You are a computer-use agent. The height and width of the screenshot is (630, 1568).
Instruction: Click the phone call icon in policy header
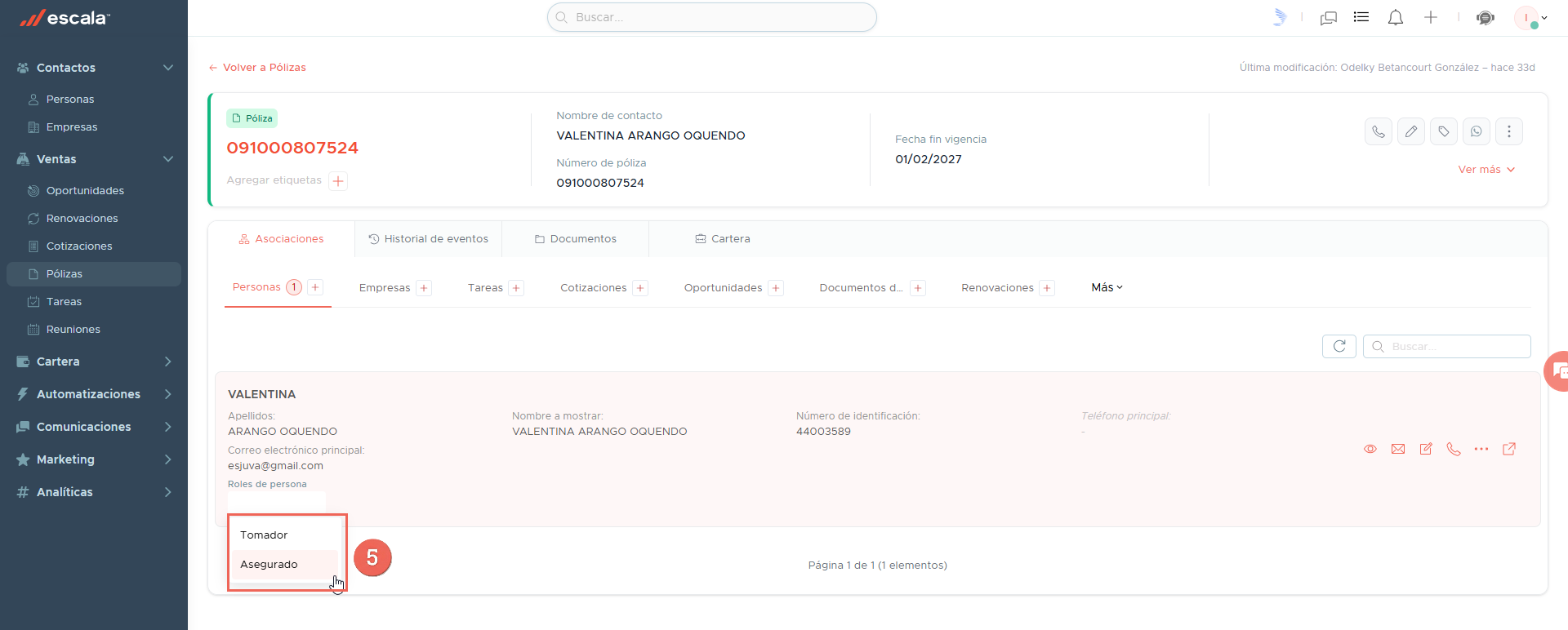tap(1379, 131)
